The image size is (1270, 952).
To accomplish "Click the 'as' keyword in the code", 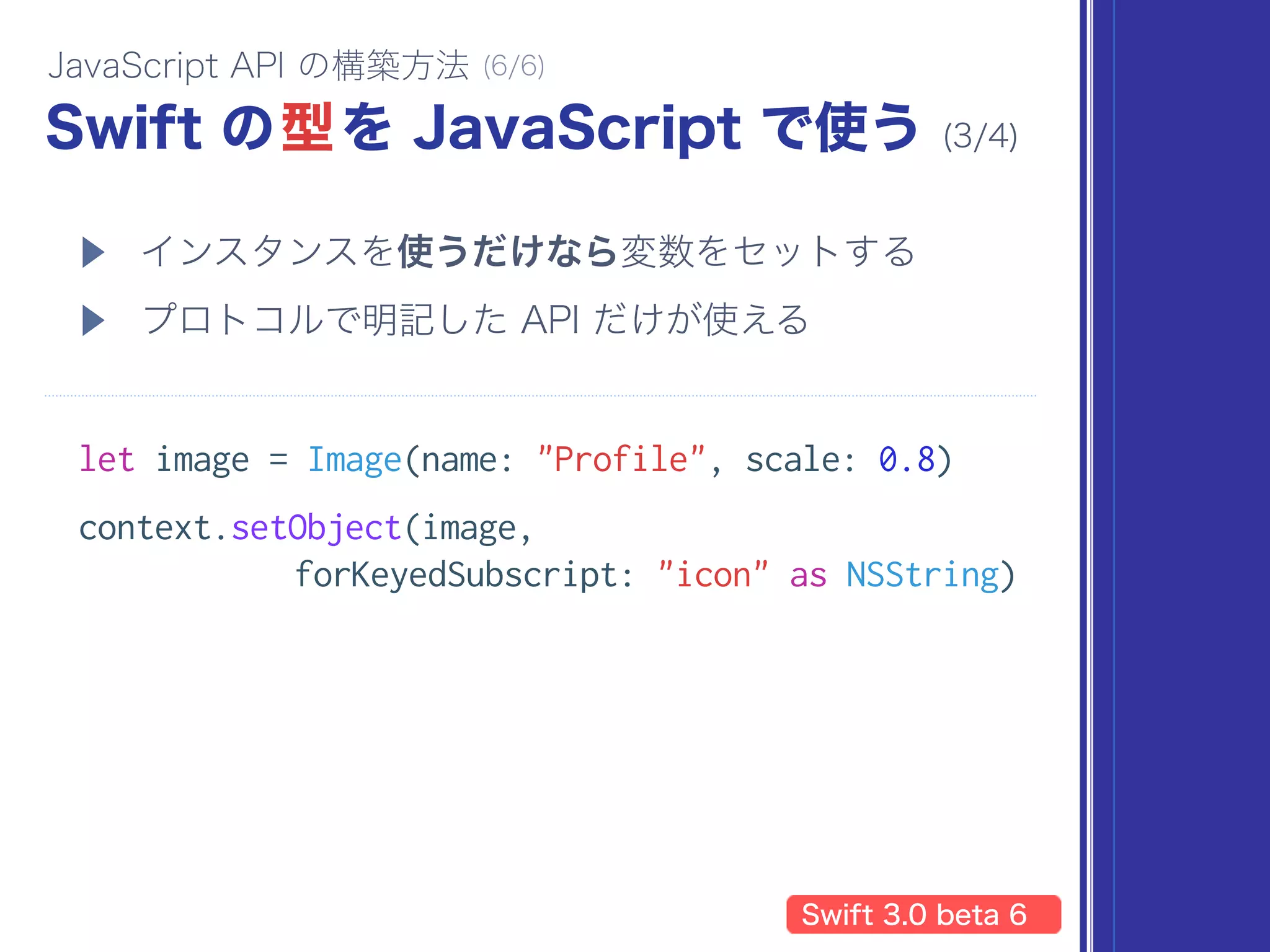I will 808,577.
